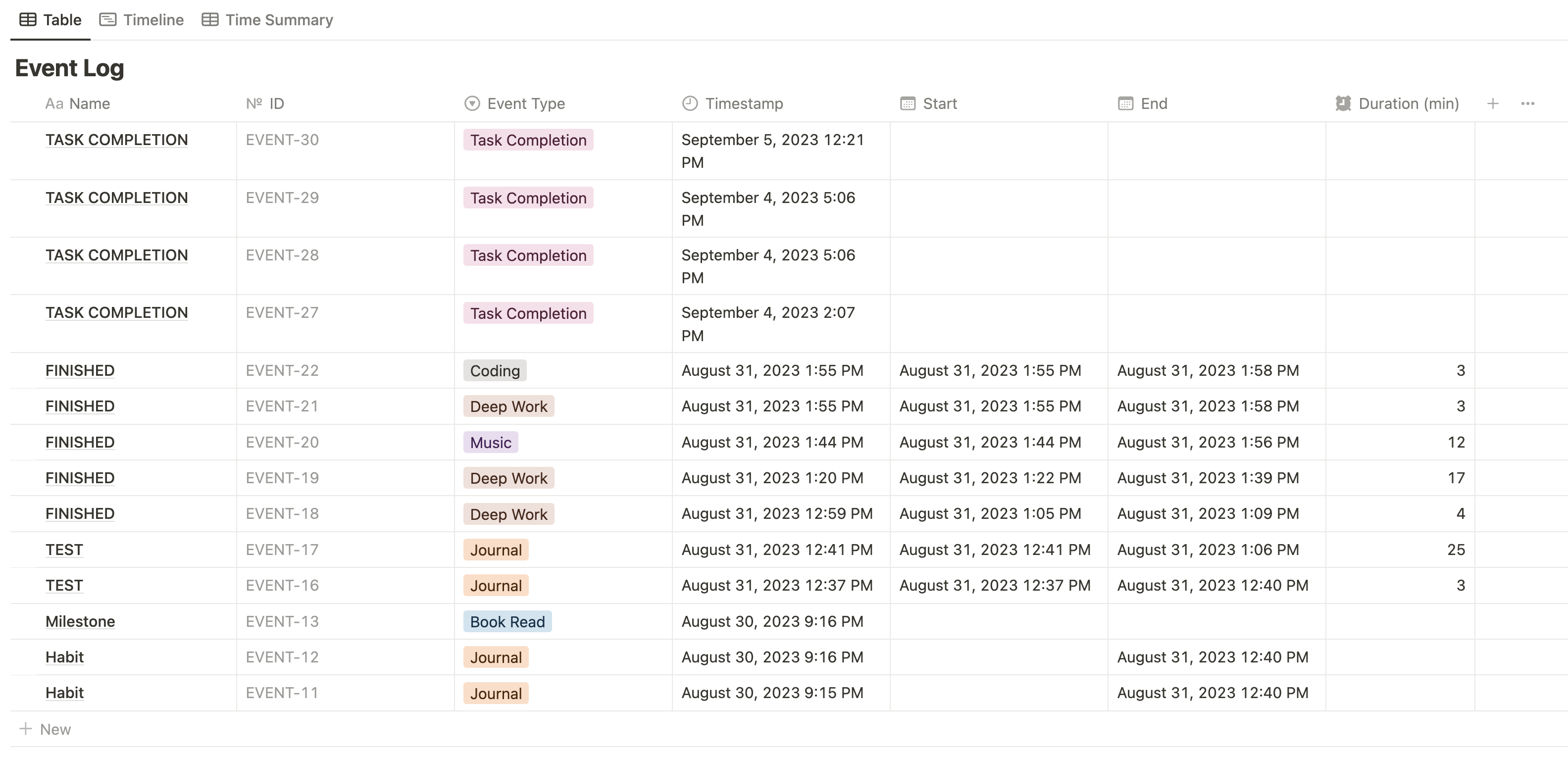Image resolution: width=1568 pixels, height=758 pixels.
Task: Open the Timestamp column header menu
Action: pos(782,103)
